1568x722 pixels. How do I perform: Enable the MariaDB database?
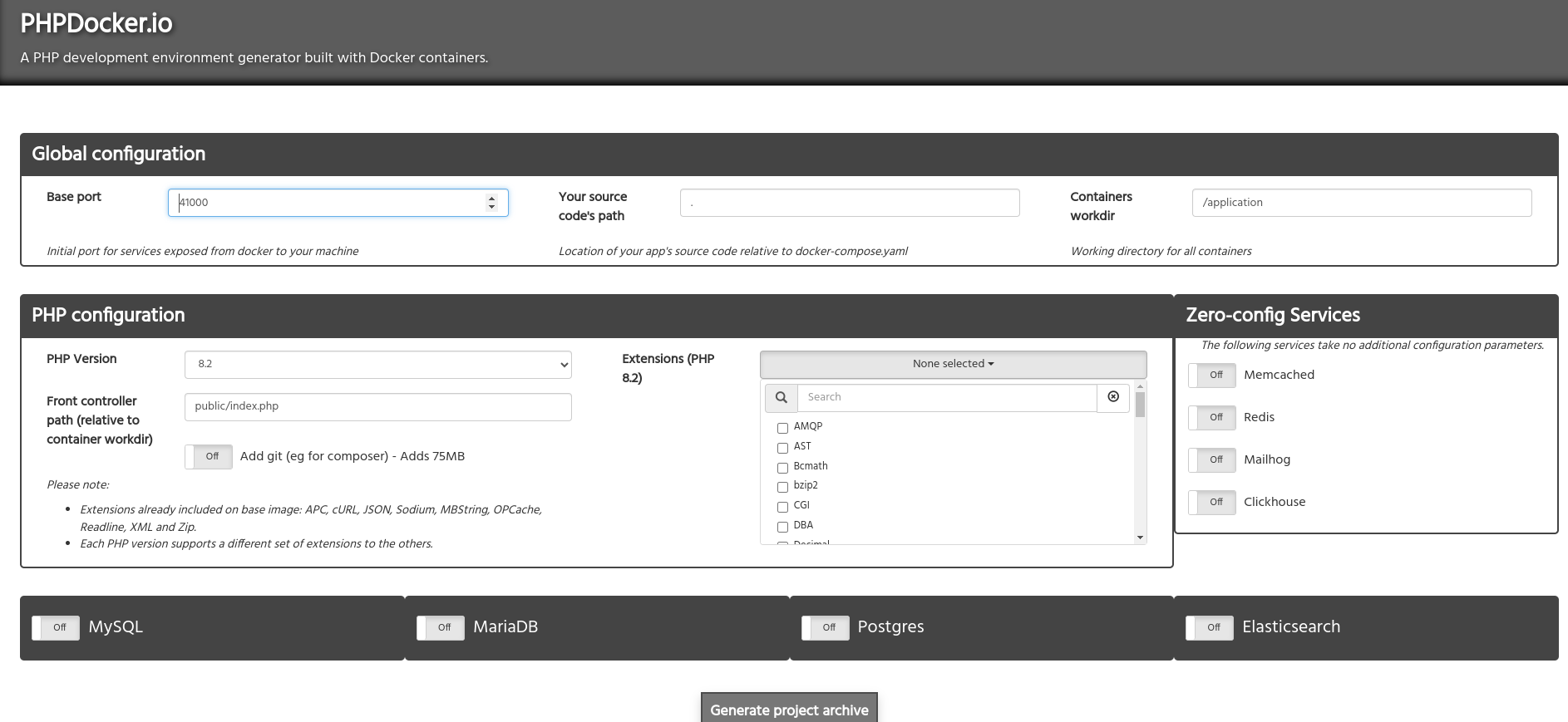[441, 628]
